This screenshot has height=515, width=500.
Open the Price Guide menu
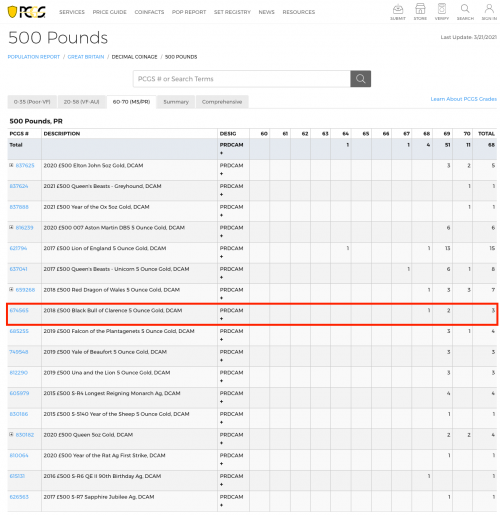pos(110,12)
